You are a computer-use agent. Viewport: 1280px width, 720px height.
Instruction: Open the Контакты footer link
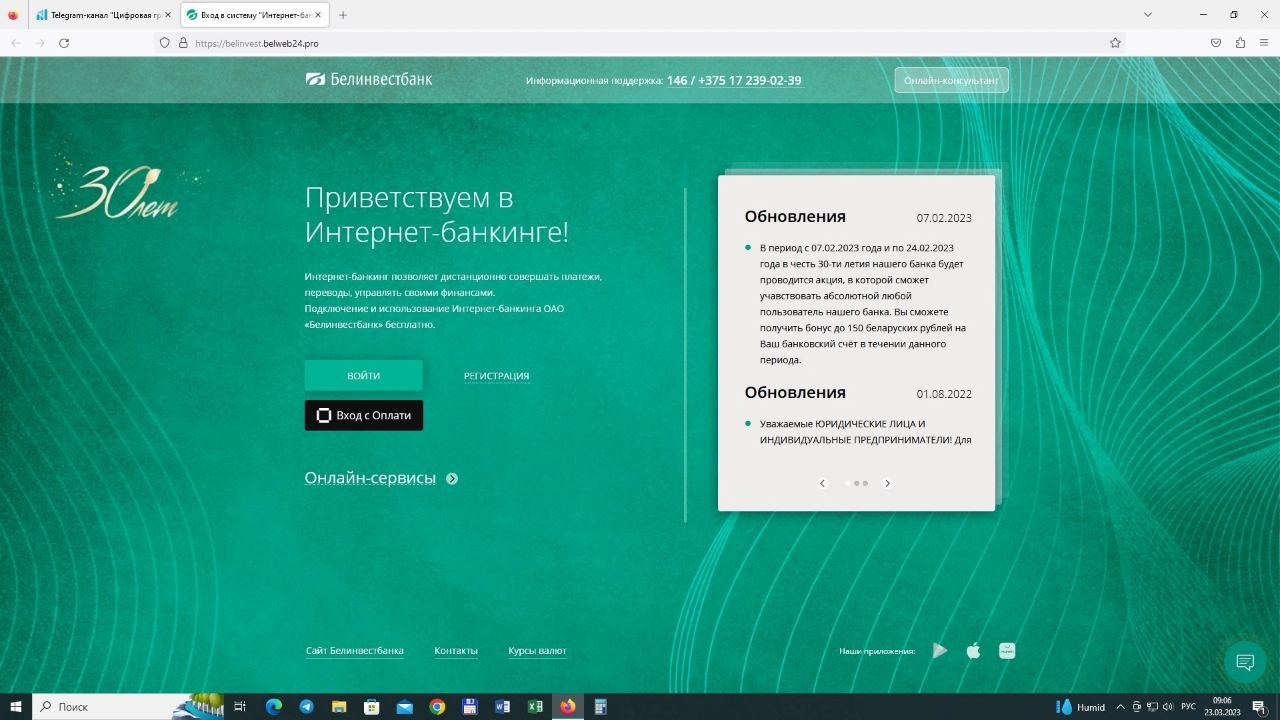[456, 651]
